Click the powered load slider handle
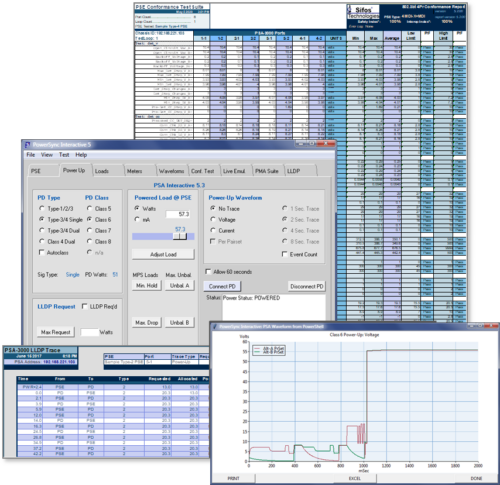Viewport: 500px width, 485px height. [x=180, y=236]
